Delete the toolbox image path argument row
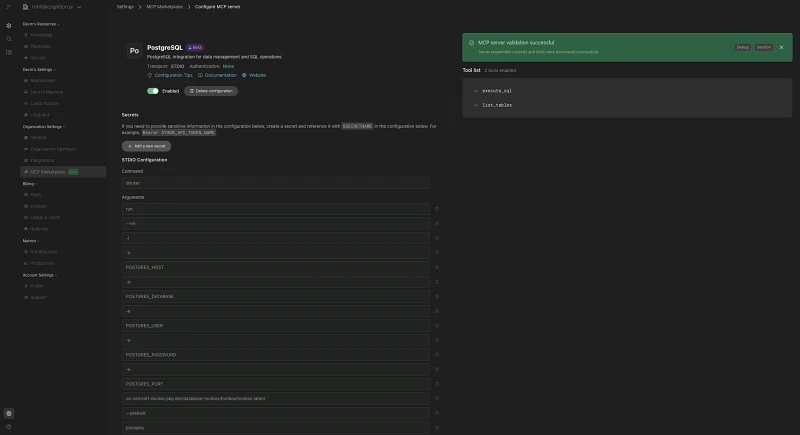Viewport: 800px width, 435px height. [437, 399]
